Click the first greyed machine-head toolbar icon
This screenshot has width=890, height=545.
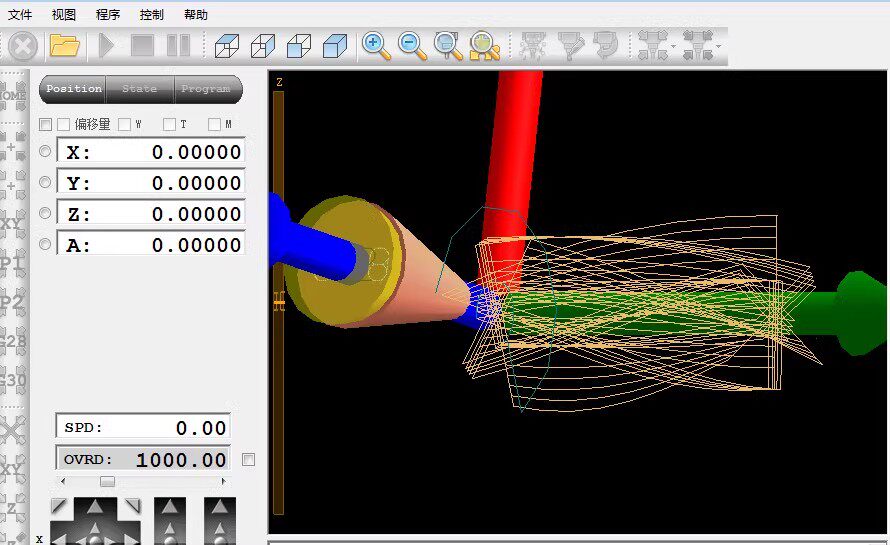pos(532,45)
